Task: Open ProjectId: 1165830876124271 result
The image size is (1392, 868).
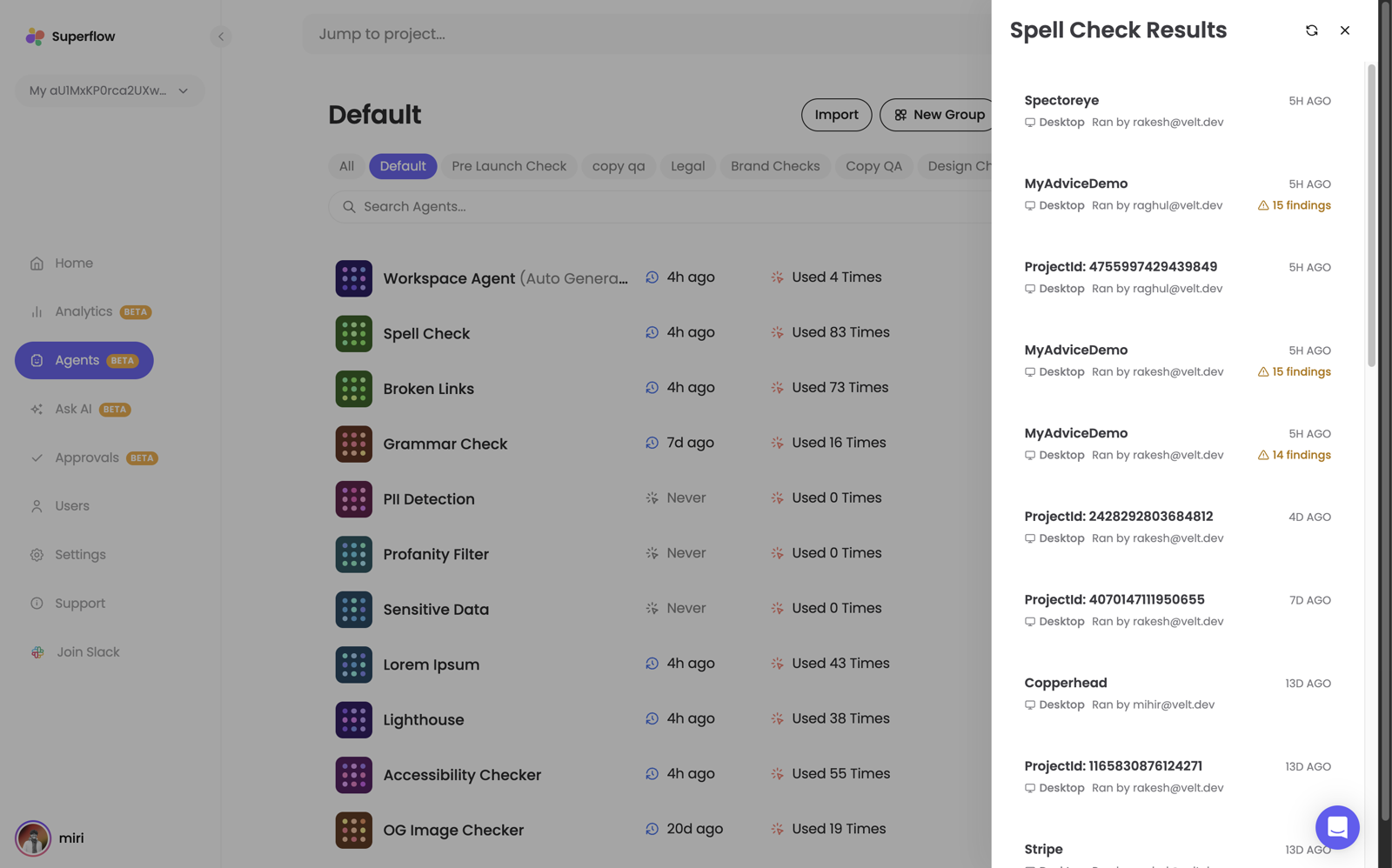Action: (1178, 777)
